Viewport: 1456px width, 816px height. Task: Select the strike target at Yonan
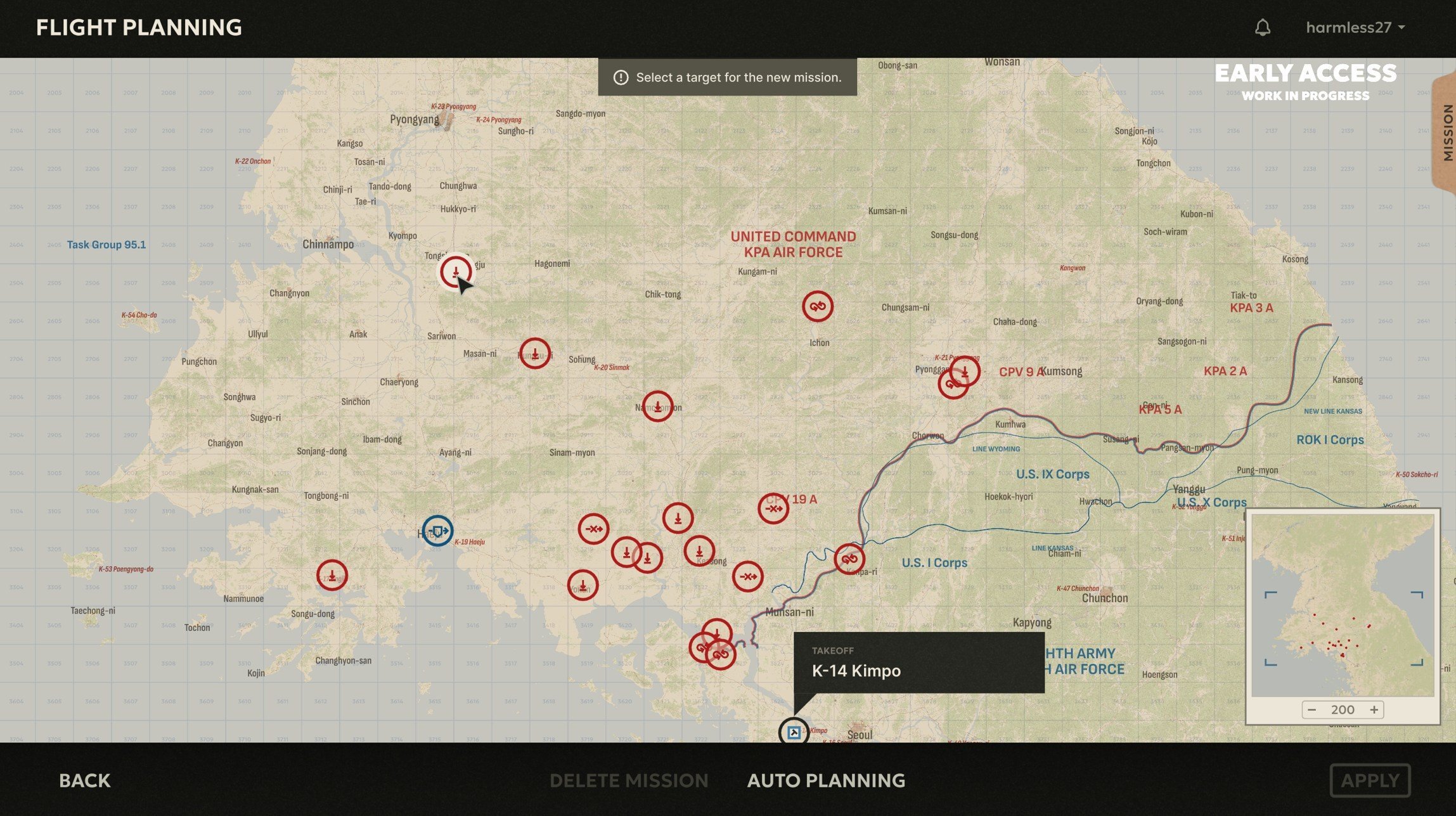583,585
